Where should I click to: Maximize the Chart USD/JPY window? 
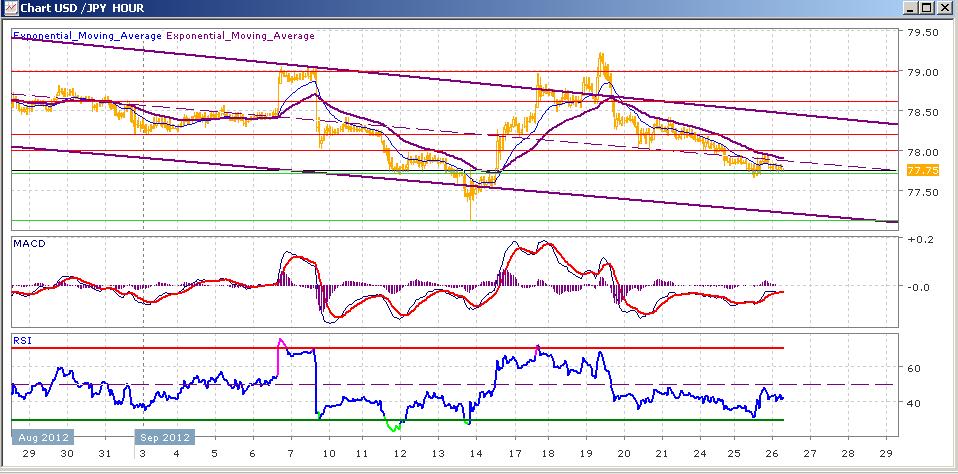coord(927,8)
